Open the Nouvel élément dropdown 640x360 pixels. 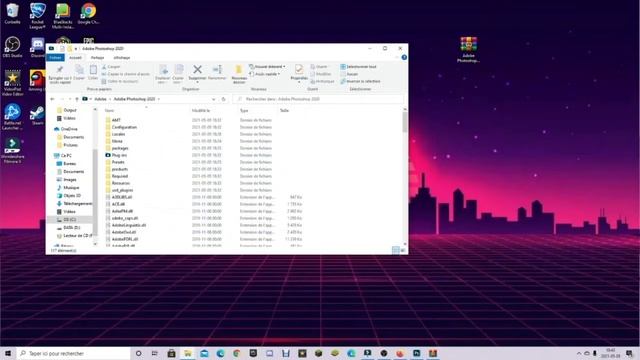pos(267,67)
